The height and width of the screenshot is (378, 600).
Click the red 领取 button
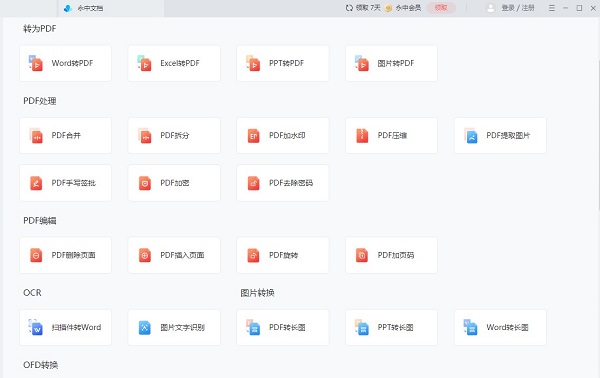click(441, 8)
